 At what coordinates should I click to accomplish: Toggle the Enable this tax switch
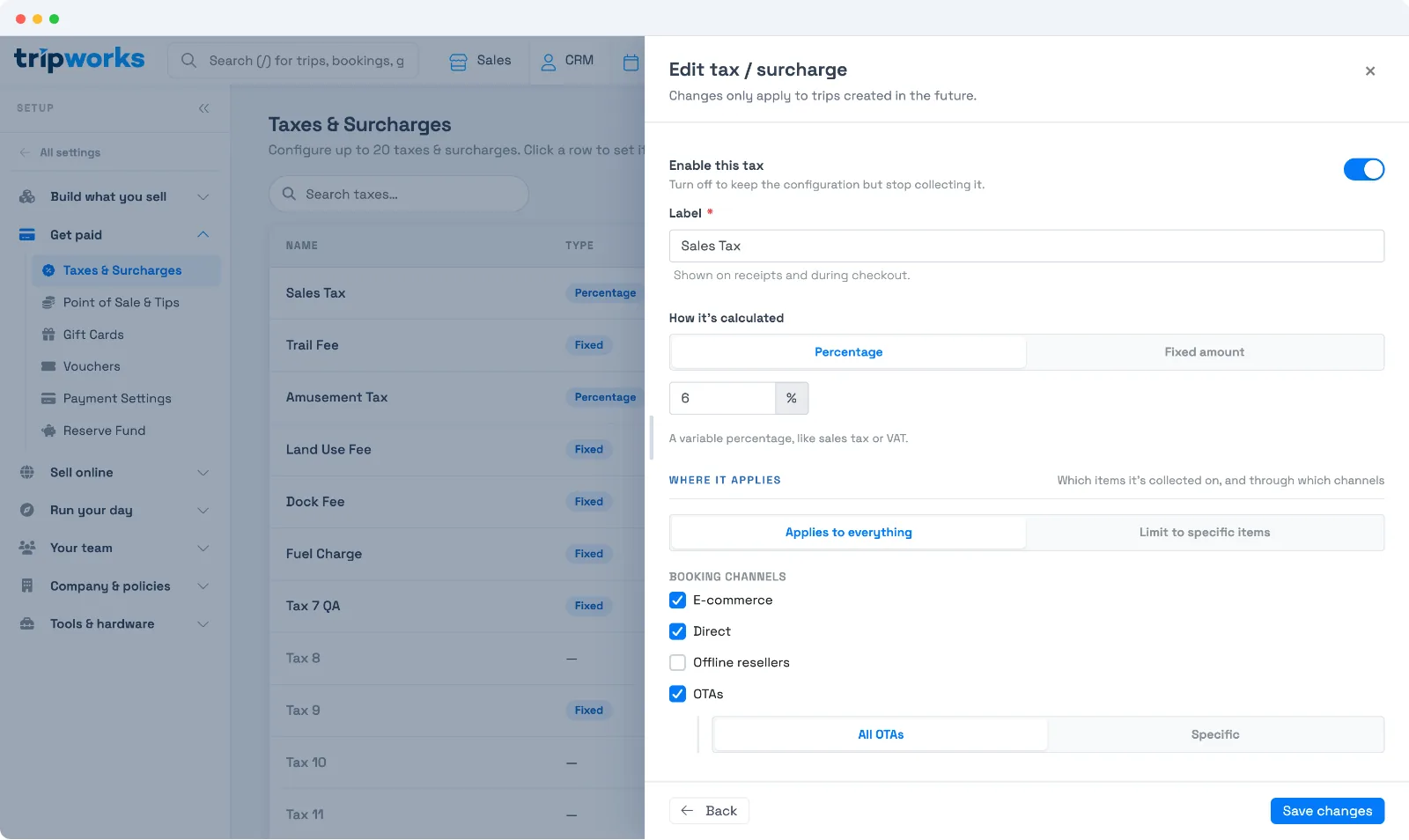tap(1363, 169)
